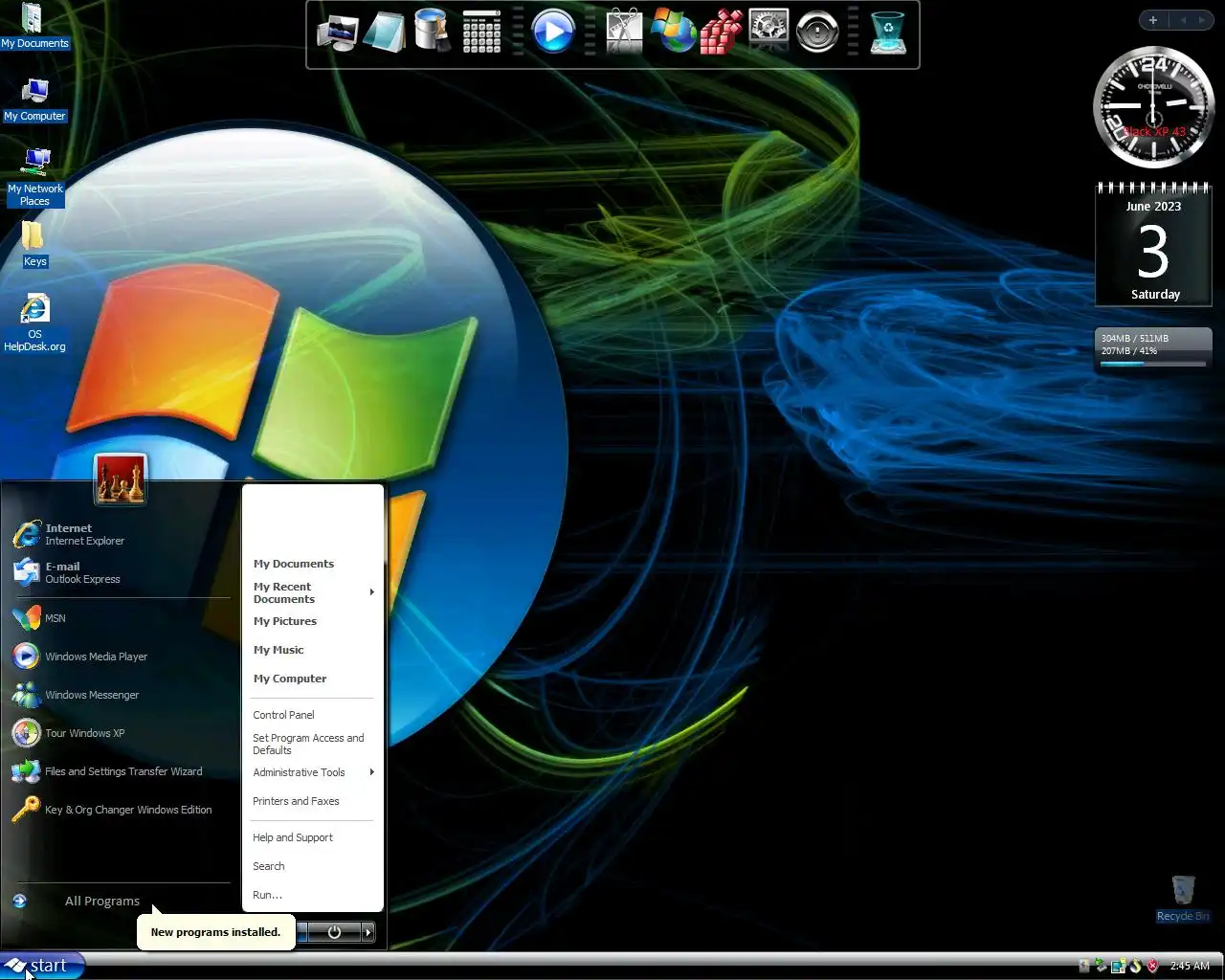
Task: Select the My Computer desktop icon
Action: [35, 100]
